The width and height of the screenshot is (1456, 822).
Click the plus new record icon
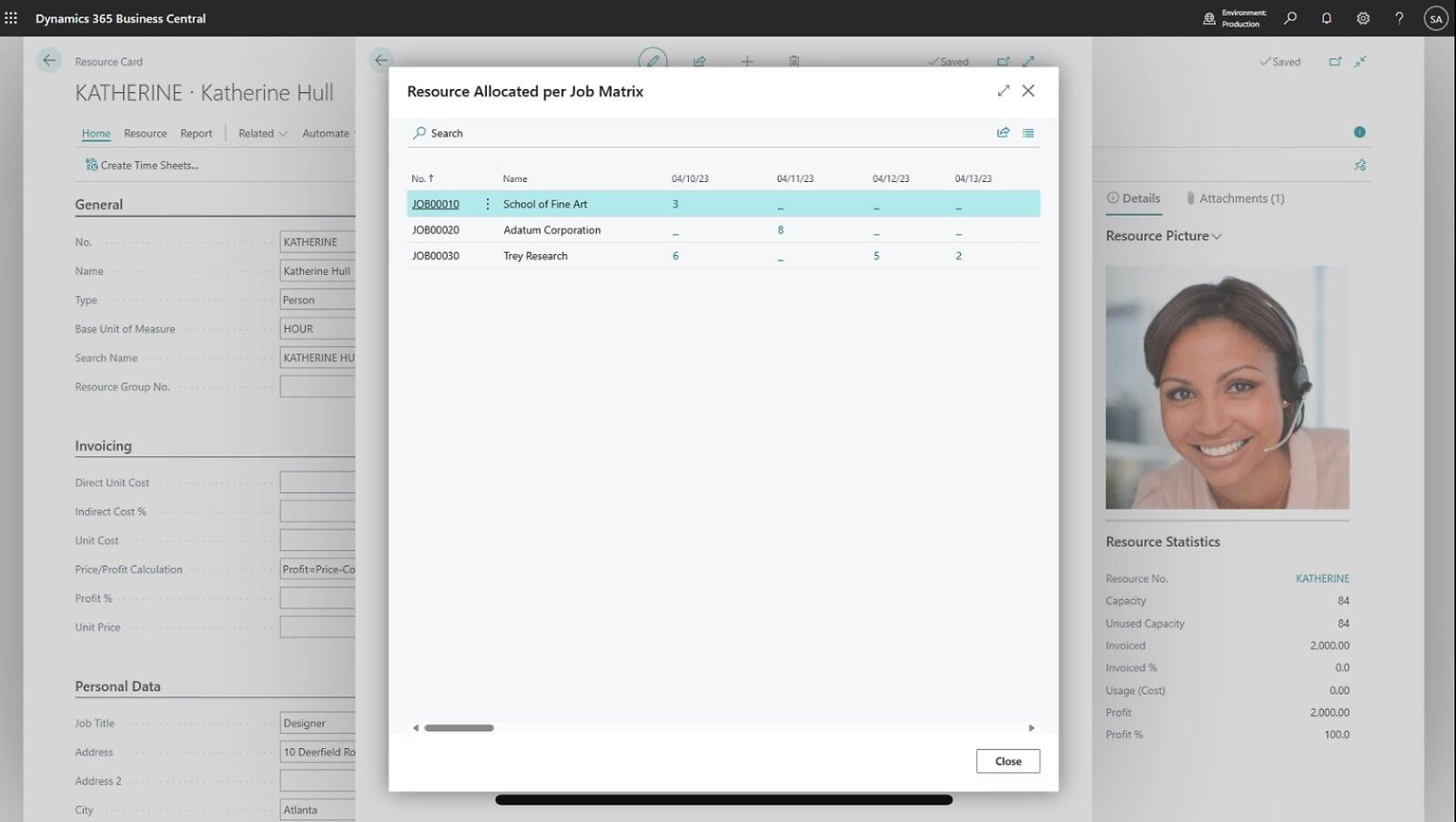tap(747, 62)
